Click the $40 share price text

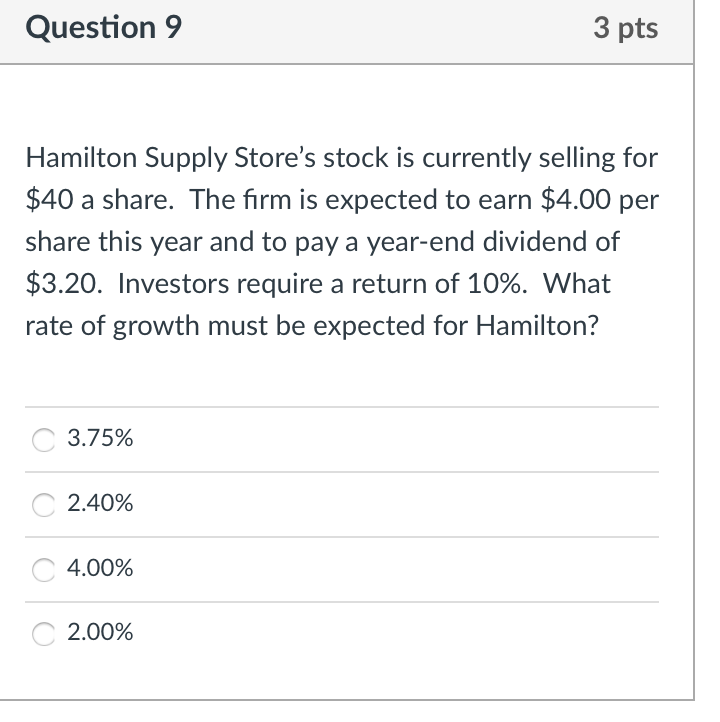tap(49, 199)
